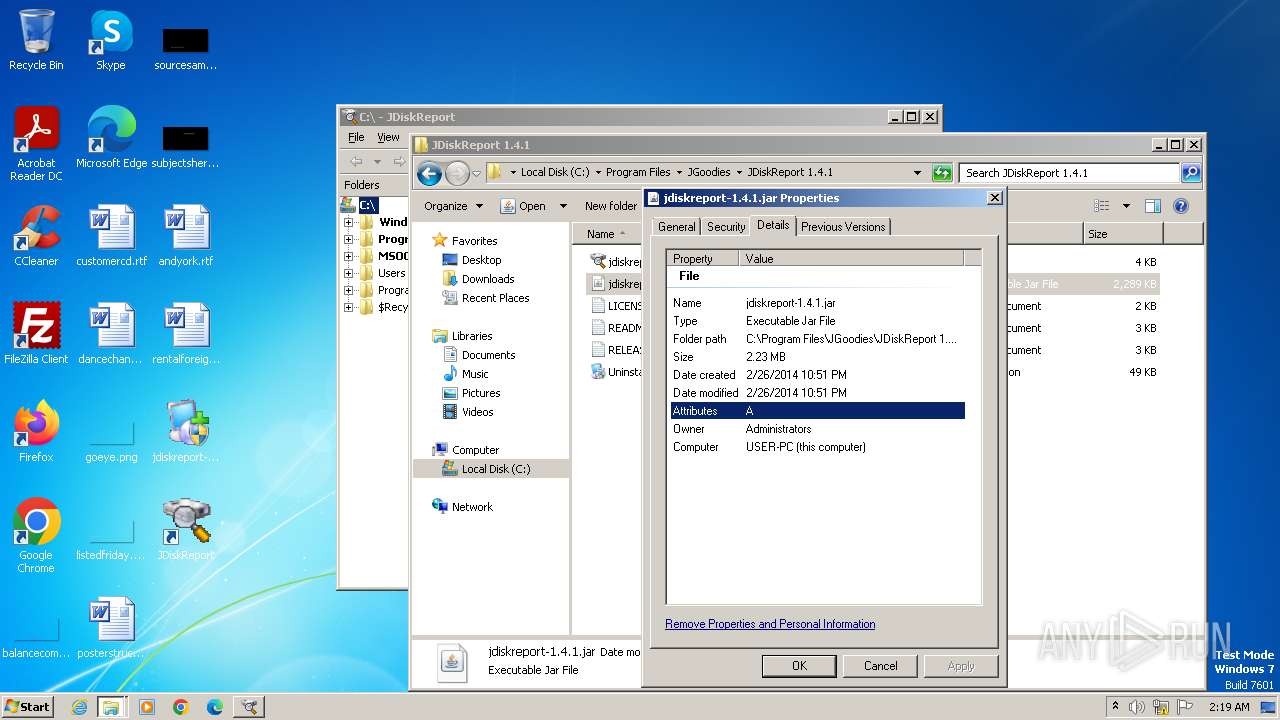Open CCleaner desktop shortcut
The height and width of the screenshot is (720, 1280).
click(x=36, y=236)
